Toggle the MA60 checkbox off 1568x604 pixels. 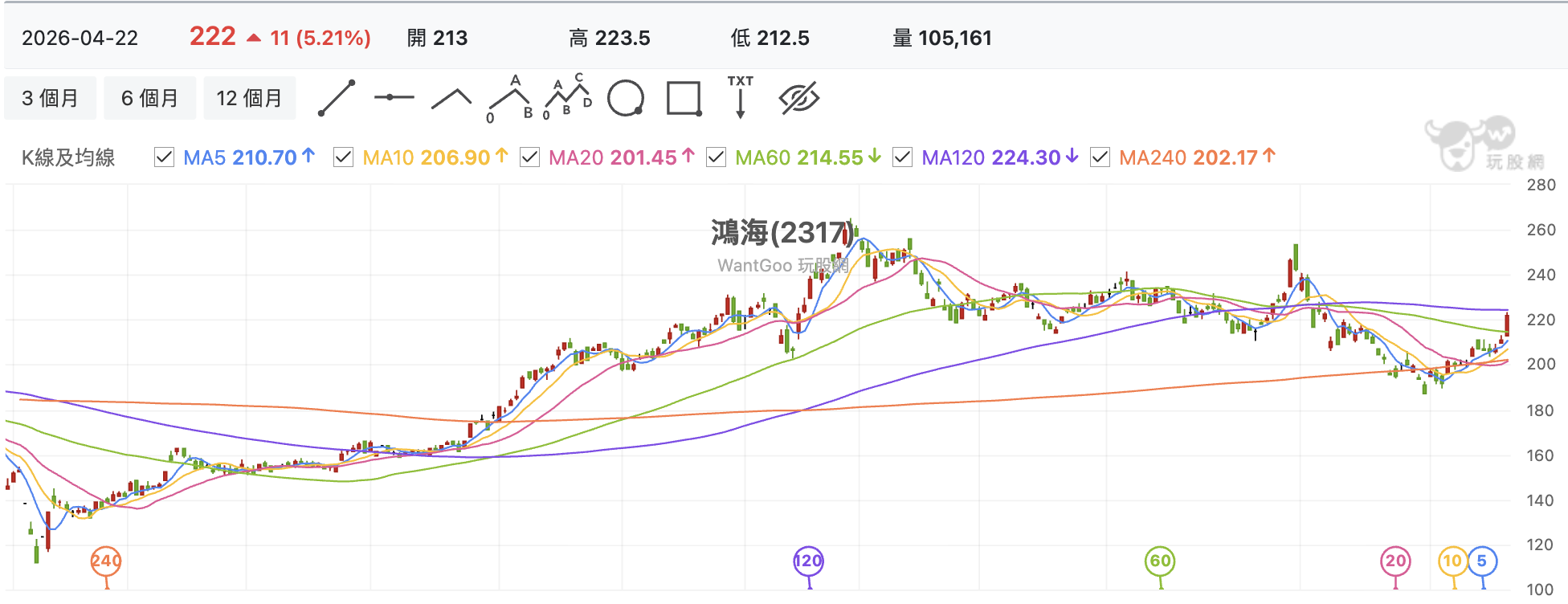(x=716, y=157)
